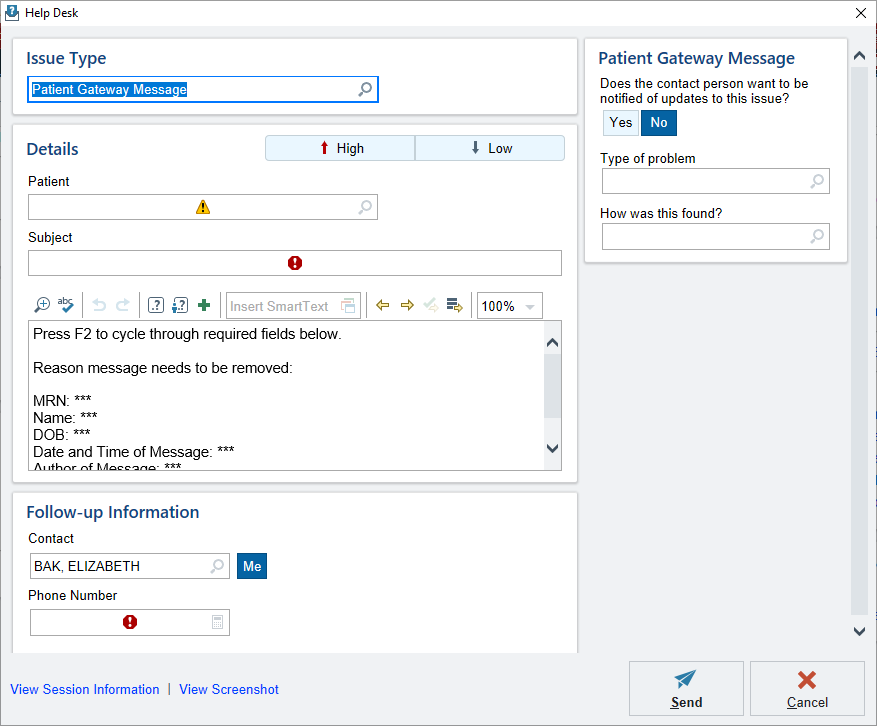877x726 pixels.
Task: Run the spell check tool
Action: (66, 306)
